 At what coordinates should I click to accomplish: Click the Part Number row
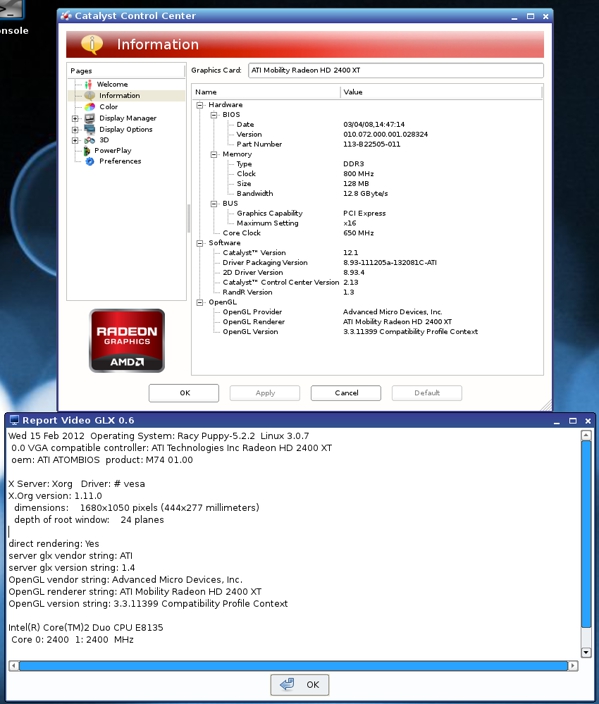367,144
